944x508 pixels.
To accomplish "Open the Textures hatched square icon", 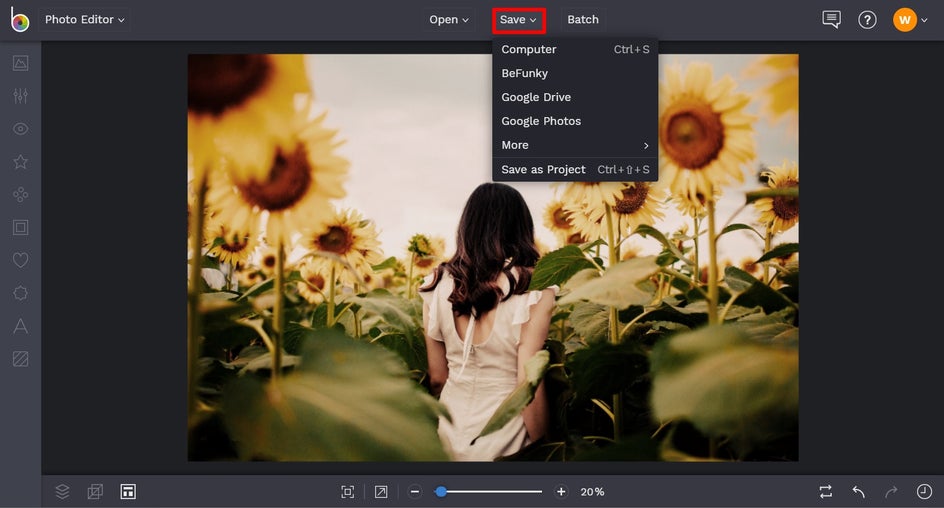I will coord(20,359).
